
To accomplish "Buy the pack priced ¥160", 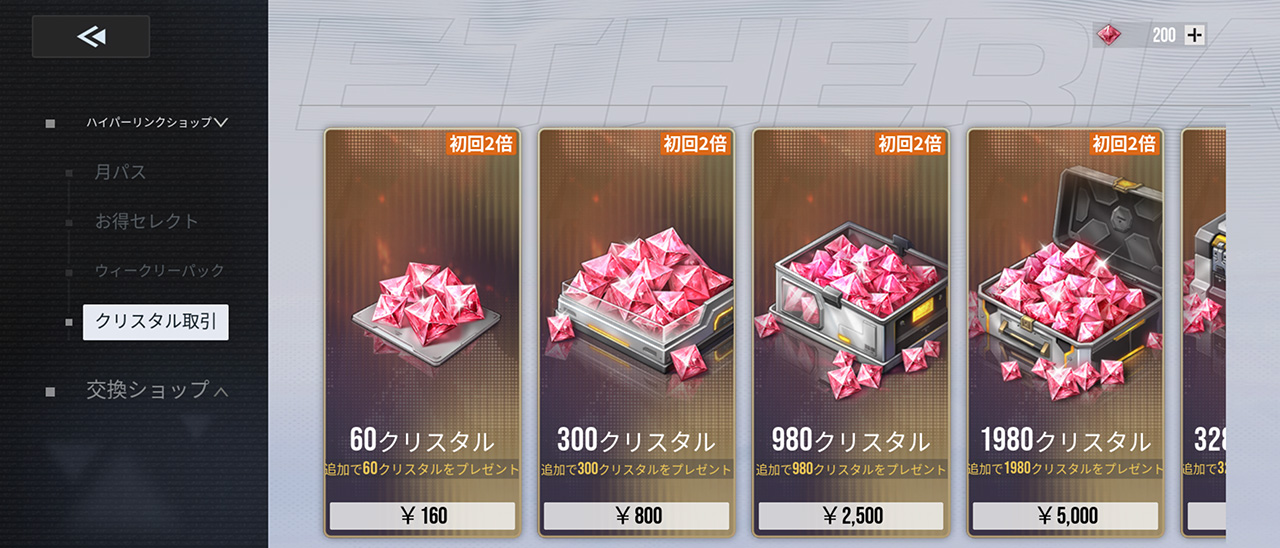I will tap(422, 516).
